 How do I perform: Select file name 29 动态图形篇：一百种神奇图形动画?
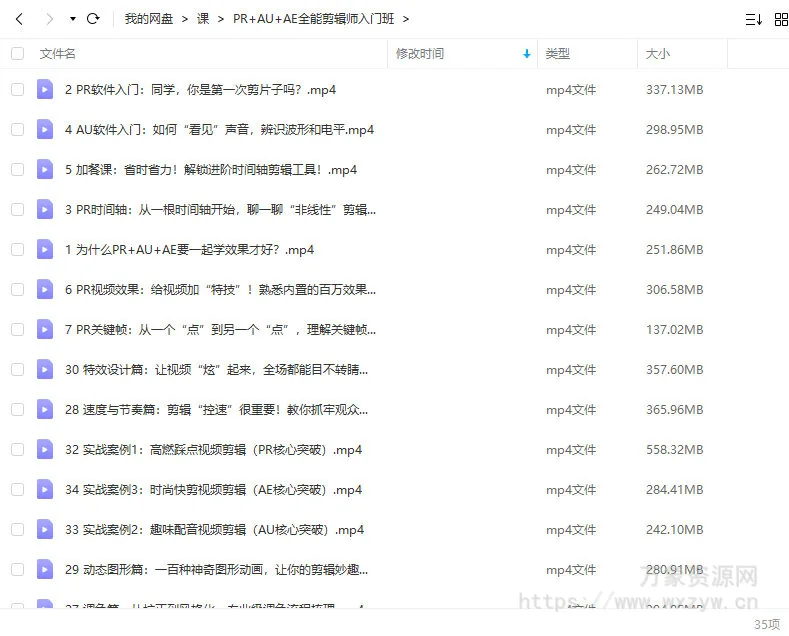point(216,570)
